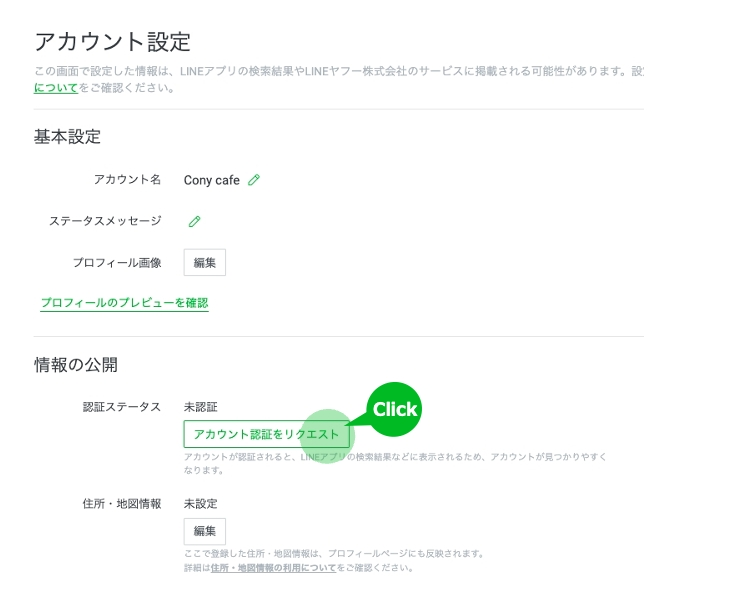Open the green についてlink at top
732x603 pixels.
tap(56, 88)
